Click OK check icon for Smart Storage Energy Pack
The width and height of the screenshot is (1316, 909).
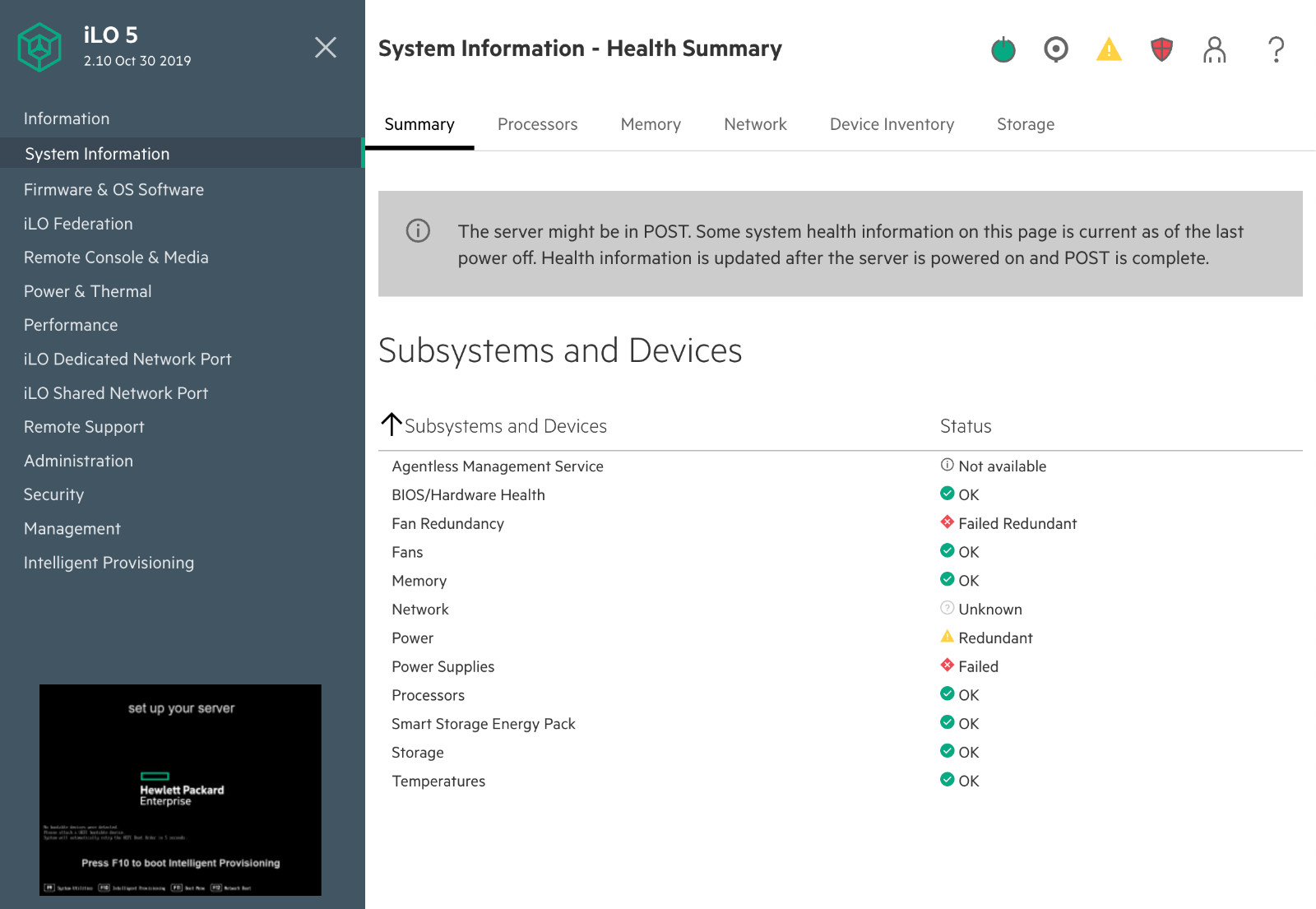point(948,722)
